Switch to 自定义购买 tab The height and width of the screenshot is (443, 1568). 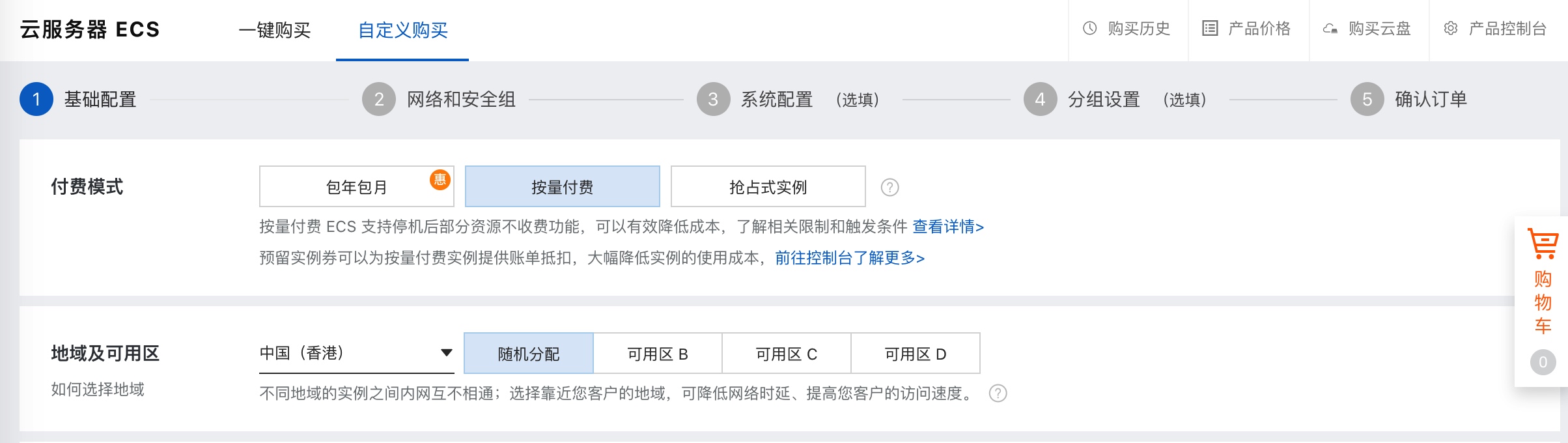coord(403,30)
